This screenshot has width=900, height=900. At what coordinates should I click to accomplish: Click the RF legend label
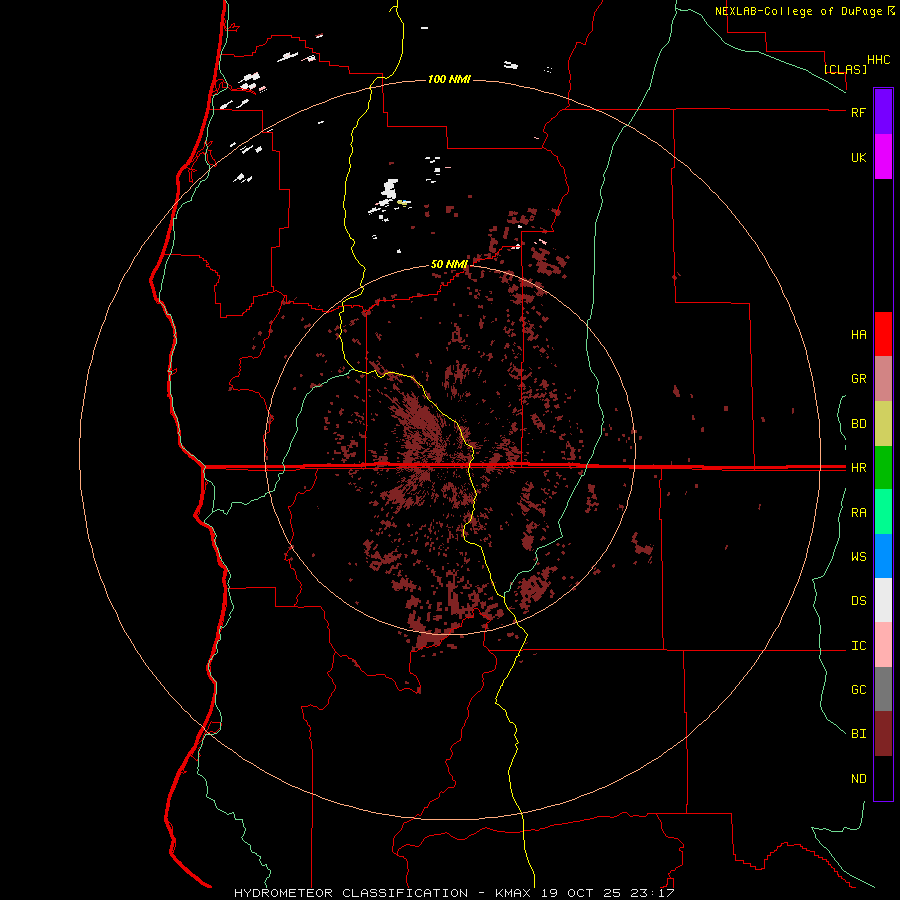858,112
